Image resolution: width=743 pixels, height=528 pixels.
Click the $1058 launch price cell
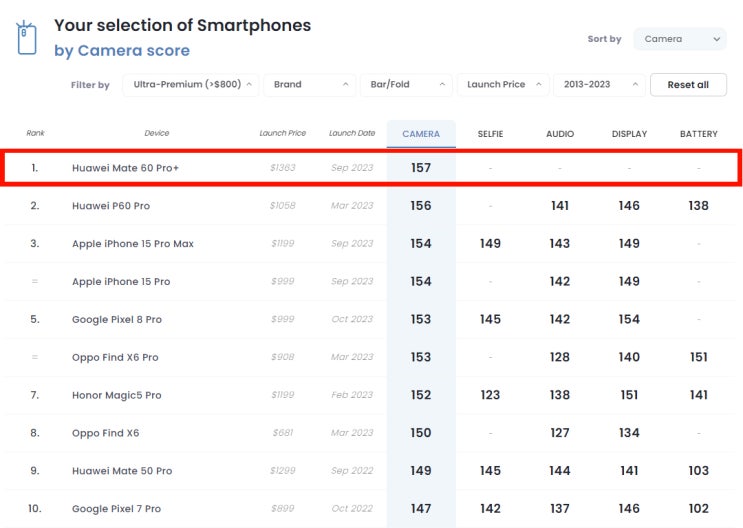[283, 206]
